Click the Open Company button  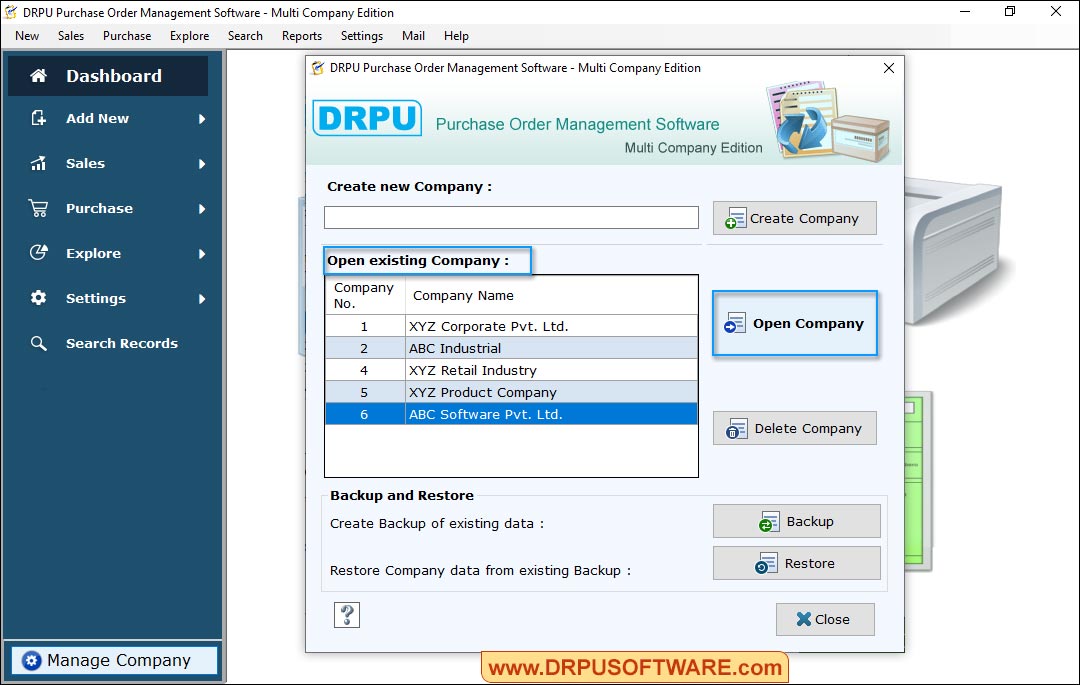[795, 323]
